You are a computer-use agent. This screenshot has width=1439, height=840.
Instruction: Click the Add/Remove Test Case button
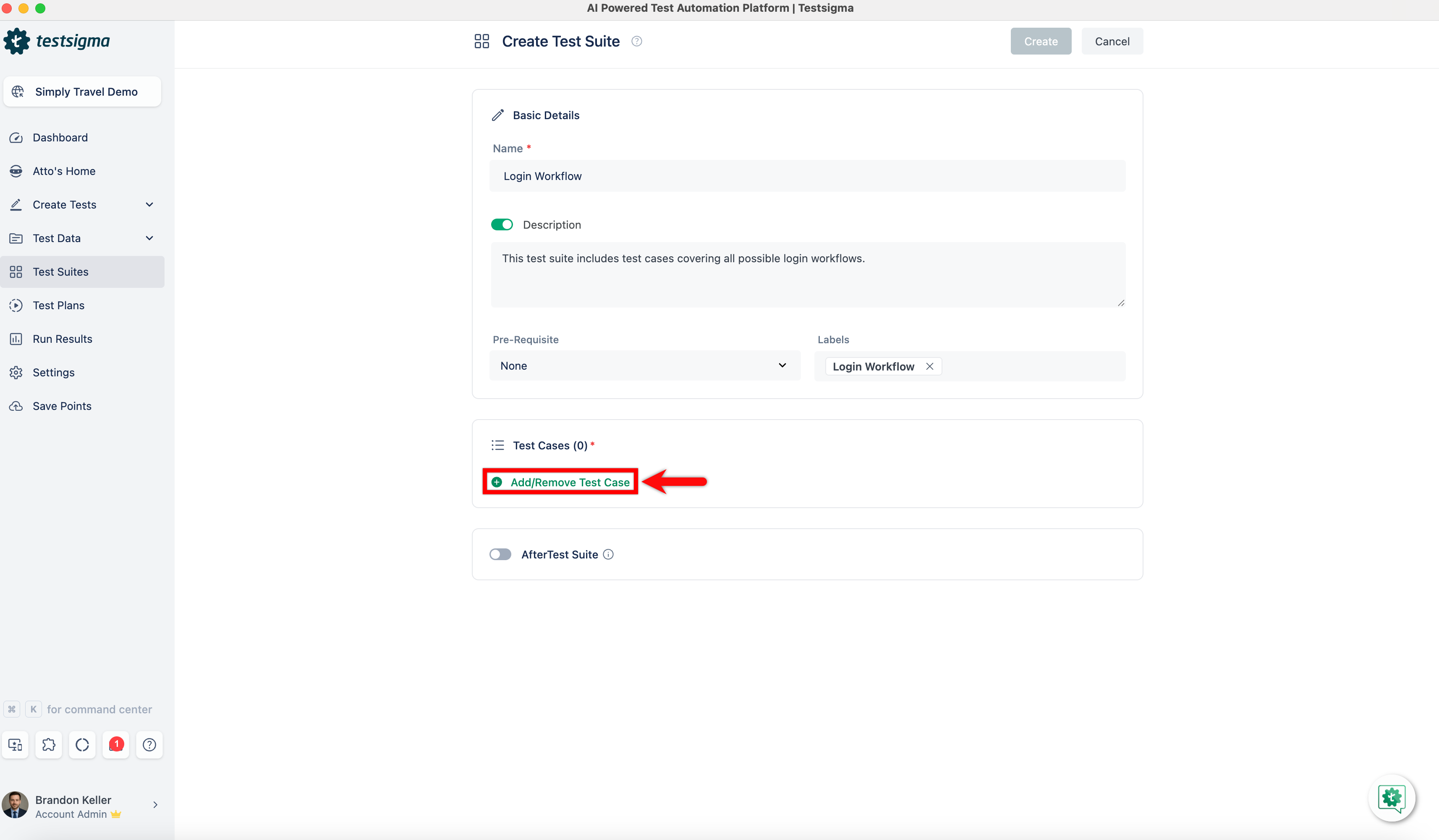point(560,482)
